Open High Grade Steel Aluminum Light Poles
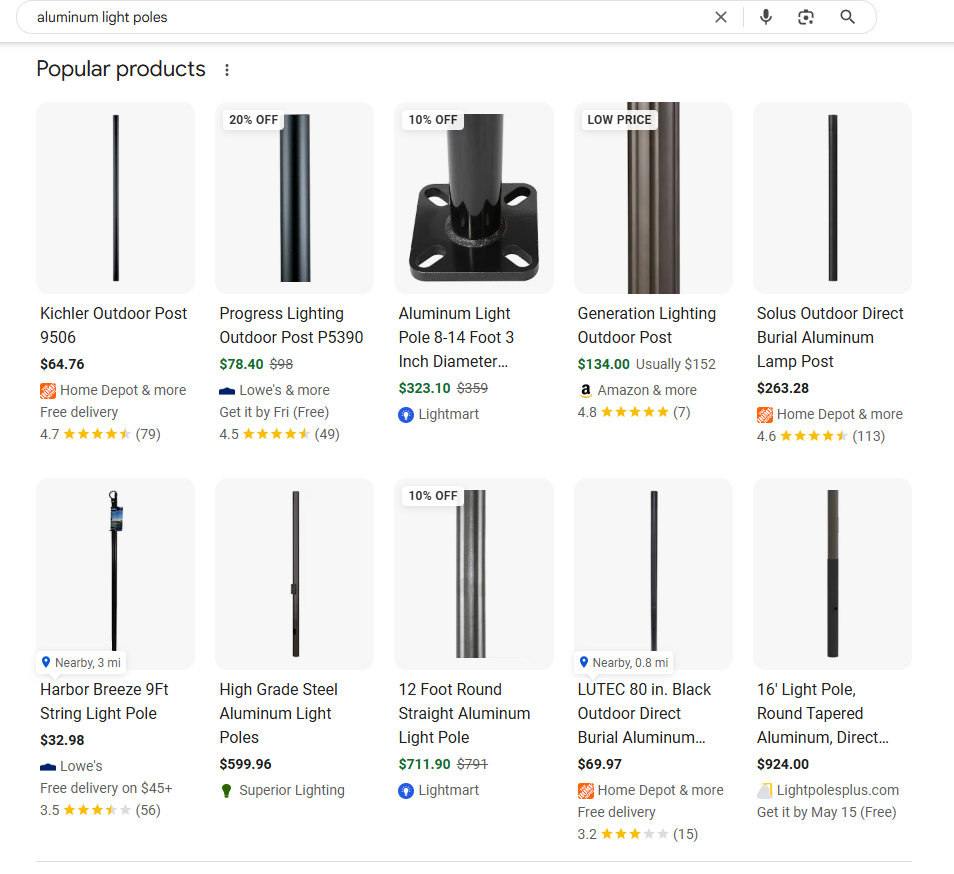Screen dimensions: 954x874 pos(278,713)
